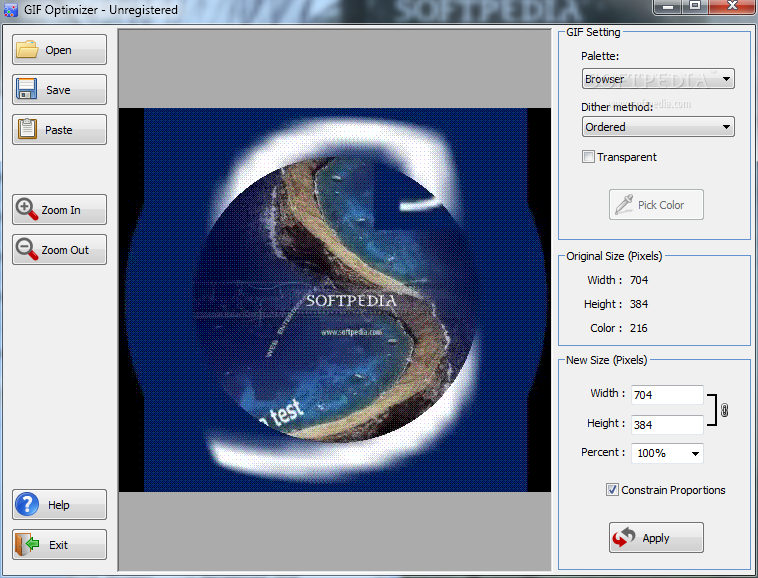Click the New Size Width input field

coord(667,395)
